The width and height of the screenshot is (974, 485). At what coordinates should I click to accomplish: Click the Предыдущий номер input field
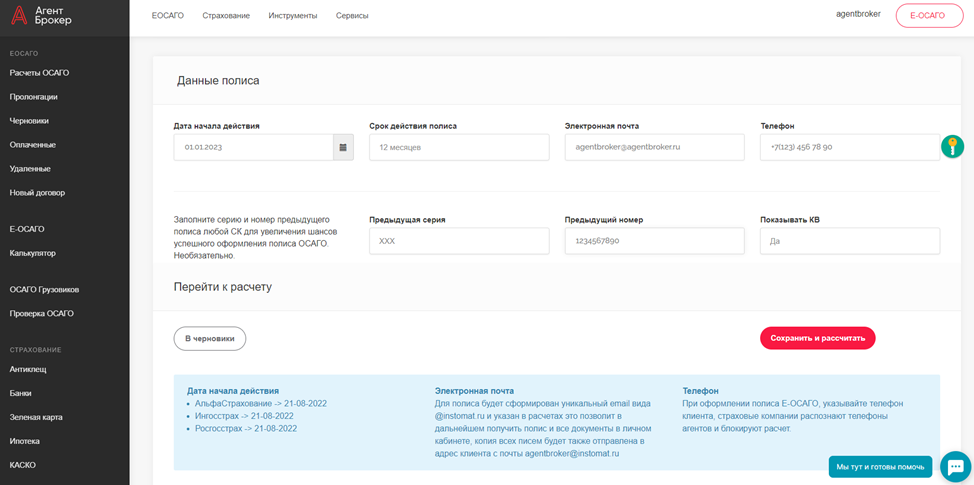(x=654, y=241)
